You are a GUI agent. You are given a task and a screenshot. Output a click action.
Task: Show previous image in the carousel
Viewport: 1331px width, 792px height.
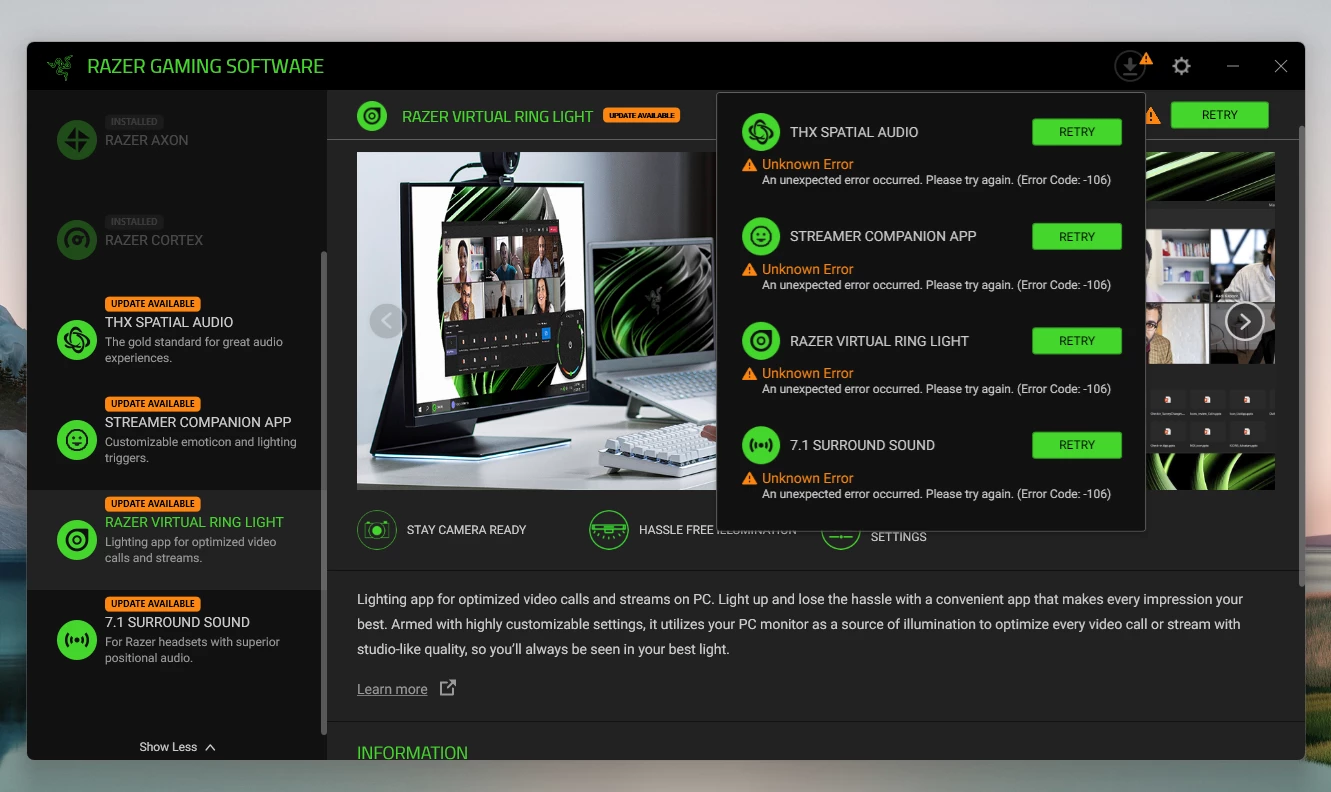(388, 321)
